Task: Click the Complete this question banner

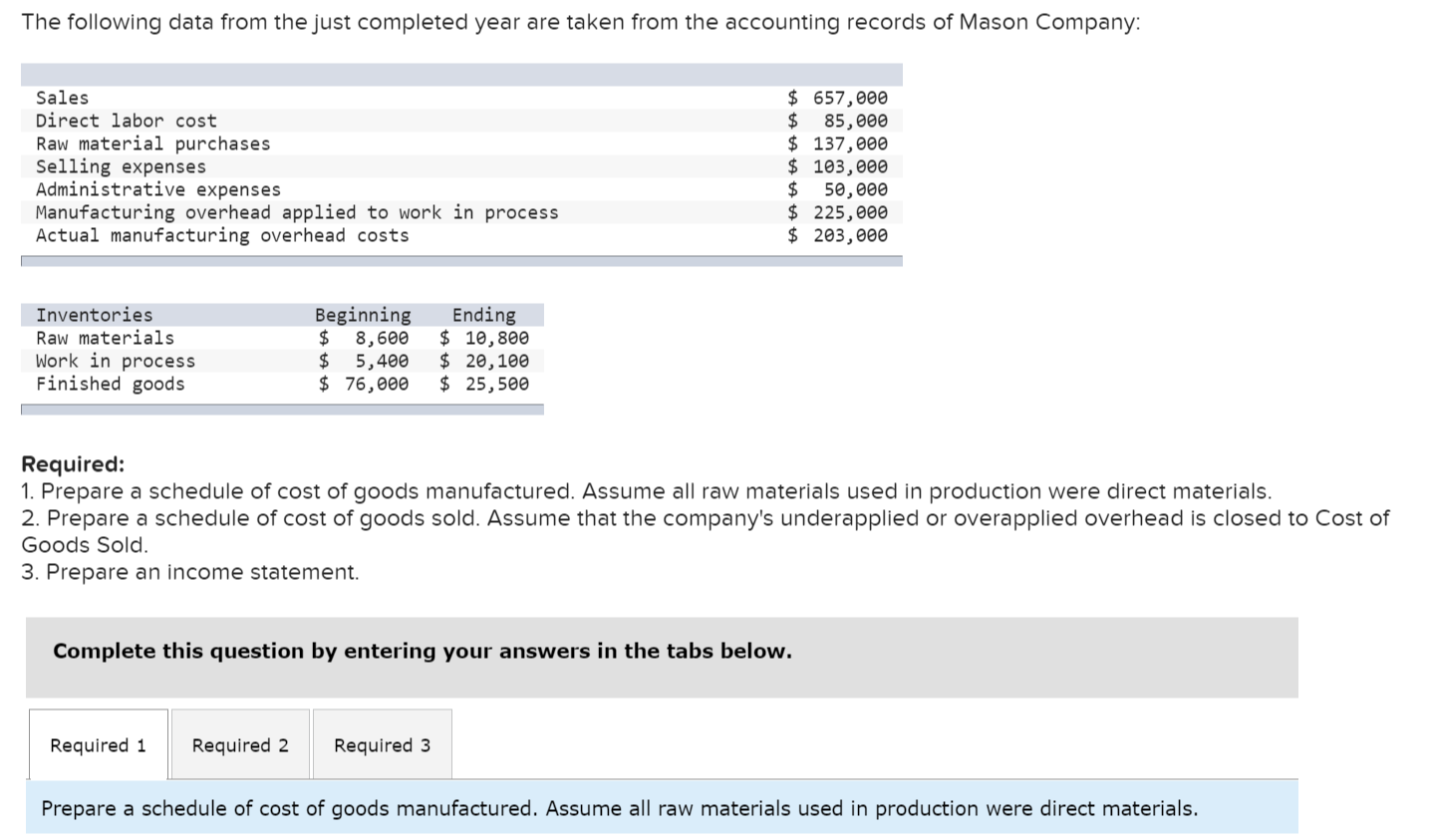Action: pos(422,651)
